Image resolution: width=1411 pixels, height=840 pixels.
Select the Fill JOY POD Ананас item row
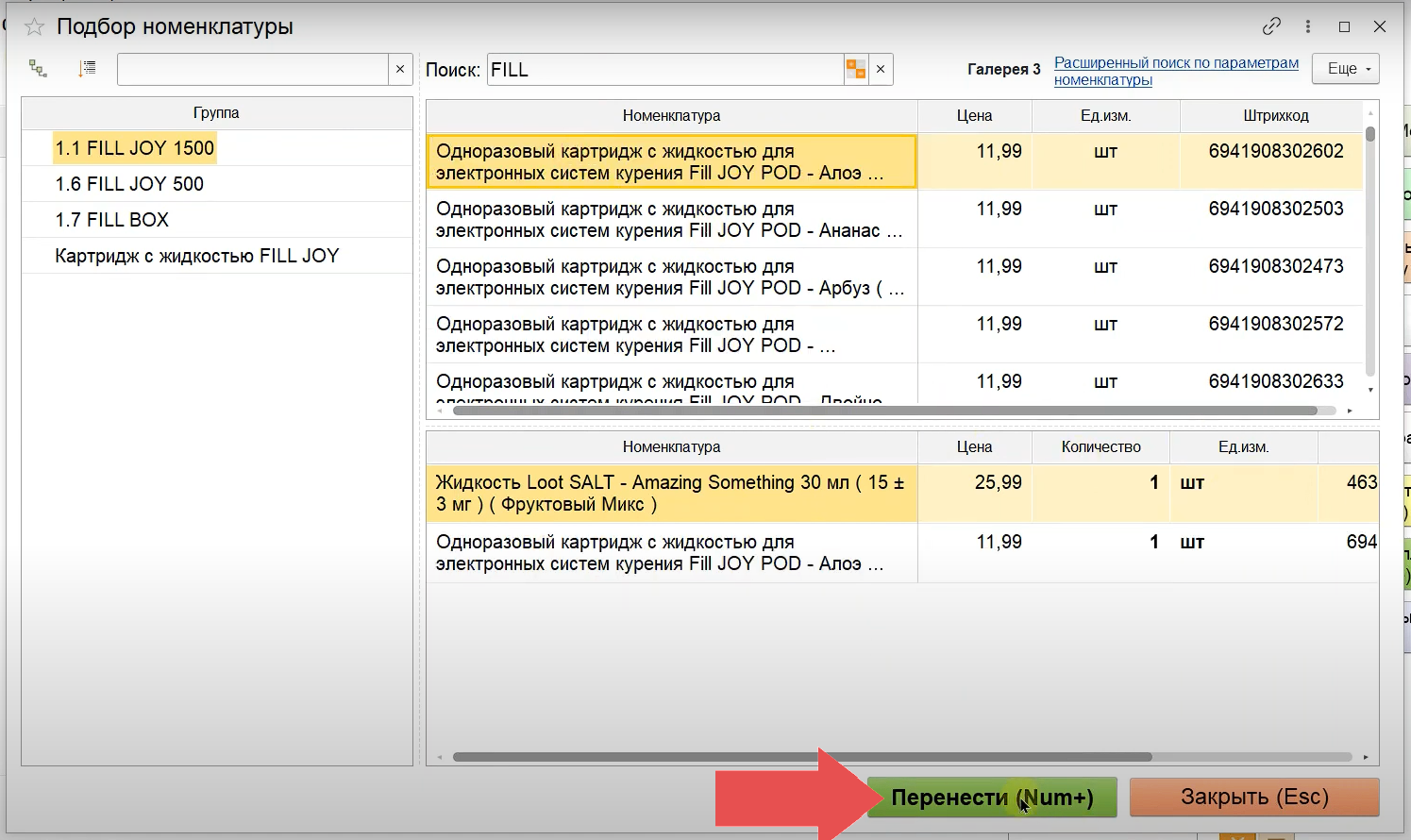pos(669,220)
